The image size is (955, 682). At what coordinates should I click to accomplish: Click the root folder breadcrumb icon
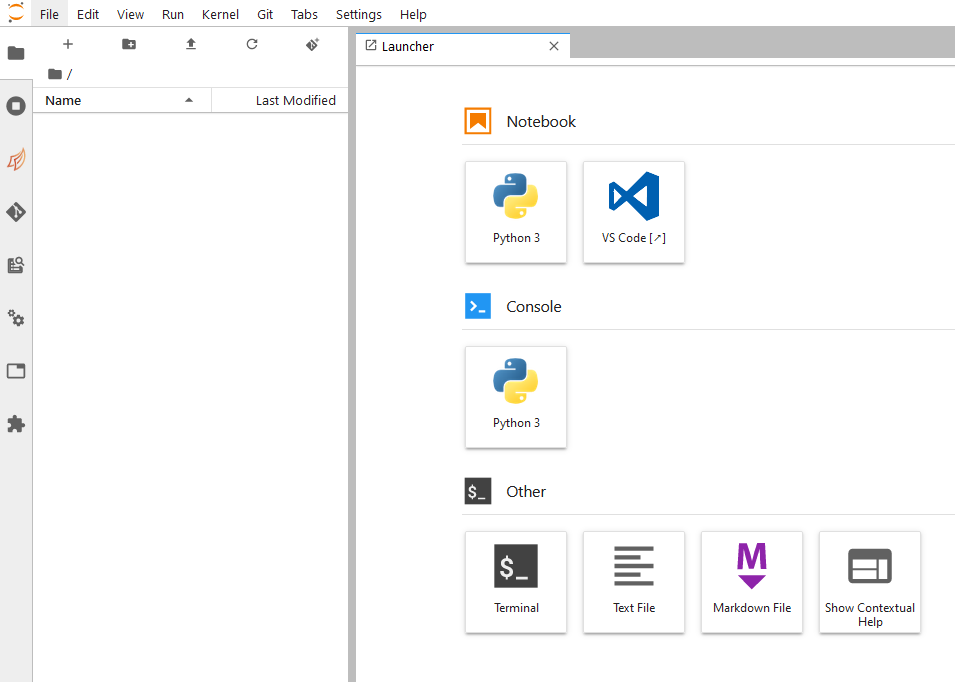55,74
